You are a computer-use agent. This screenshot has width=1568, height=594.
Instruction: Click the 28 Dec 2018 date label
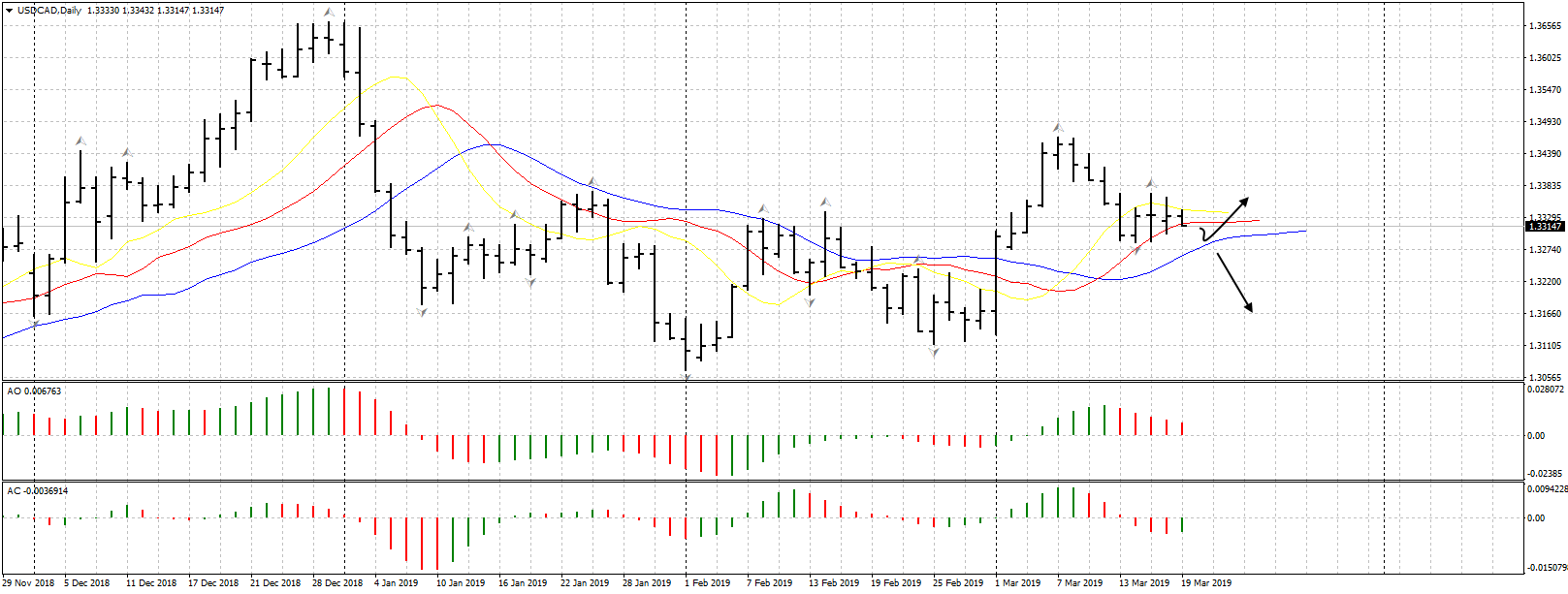(336, 583)
